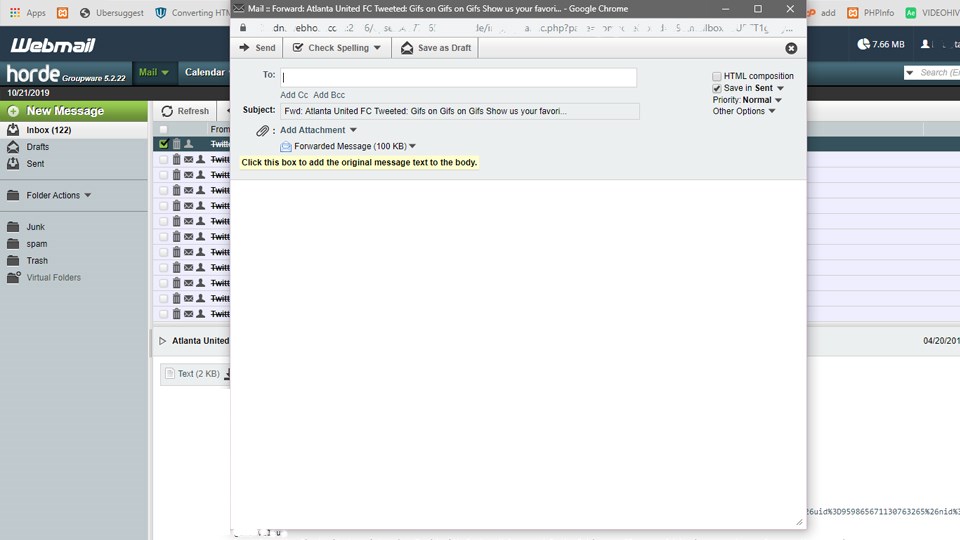Open the Check Spelling dropdown arrow

[377, 48]
